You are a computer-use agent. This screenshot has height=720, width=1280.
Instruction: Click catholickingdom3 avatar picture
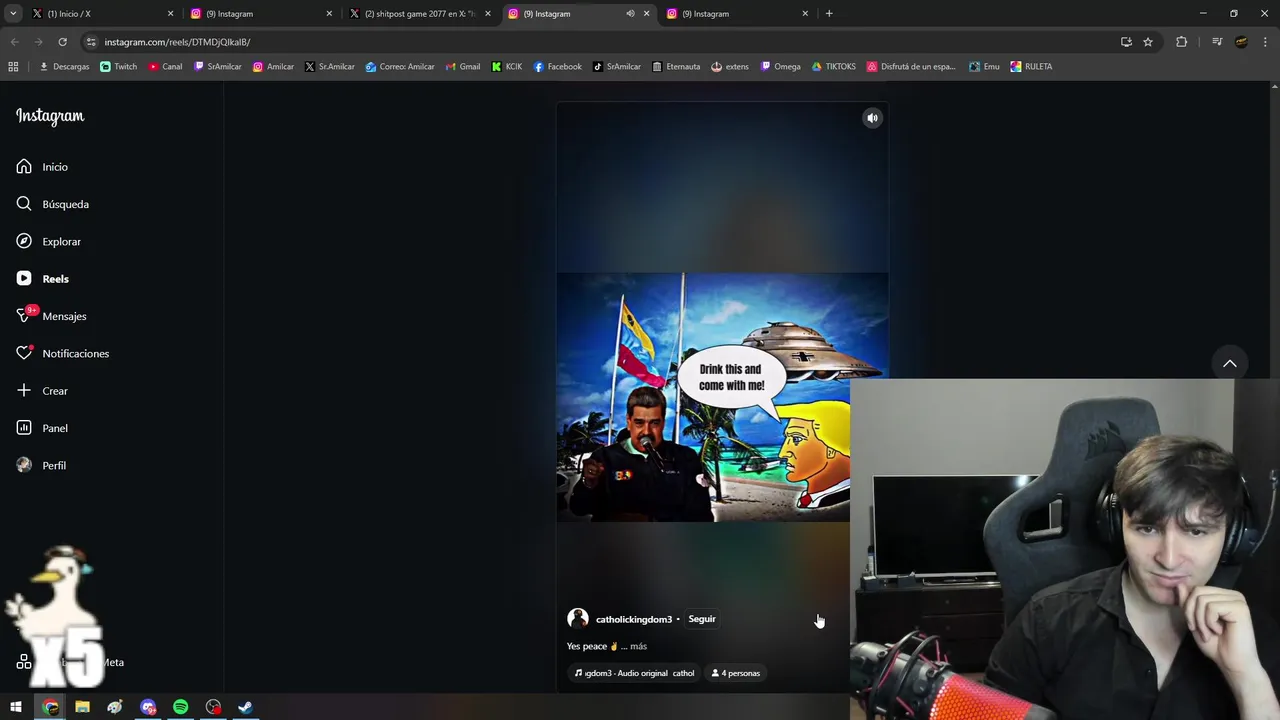(578, 619)
